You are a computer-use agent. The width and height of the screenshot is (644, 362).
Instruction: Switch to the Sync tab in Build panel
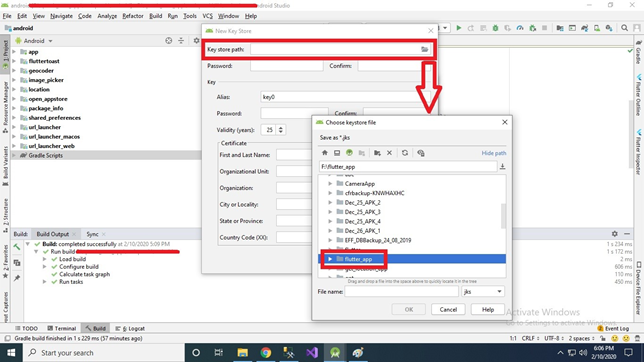(92, 234)
